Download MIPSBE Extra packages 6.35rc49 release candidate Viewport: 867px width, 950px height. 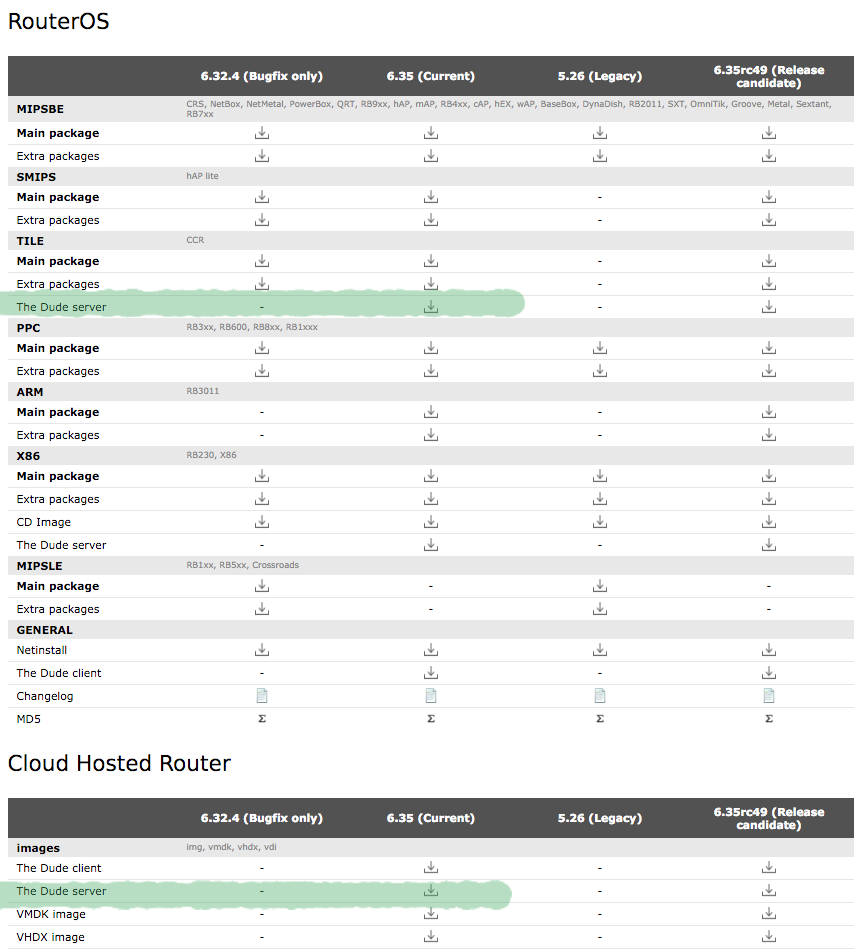click(x=769, y=156)
